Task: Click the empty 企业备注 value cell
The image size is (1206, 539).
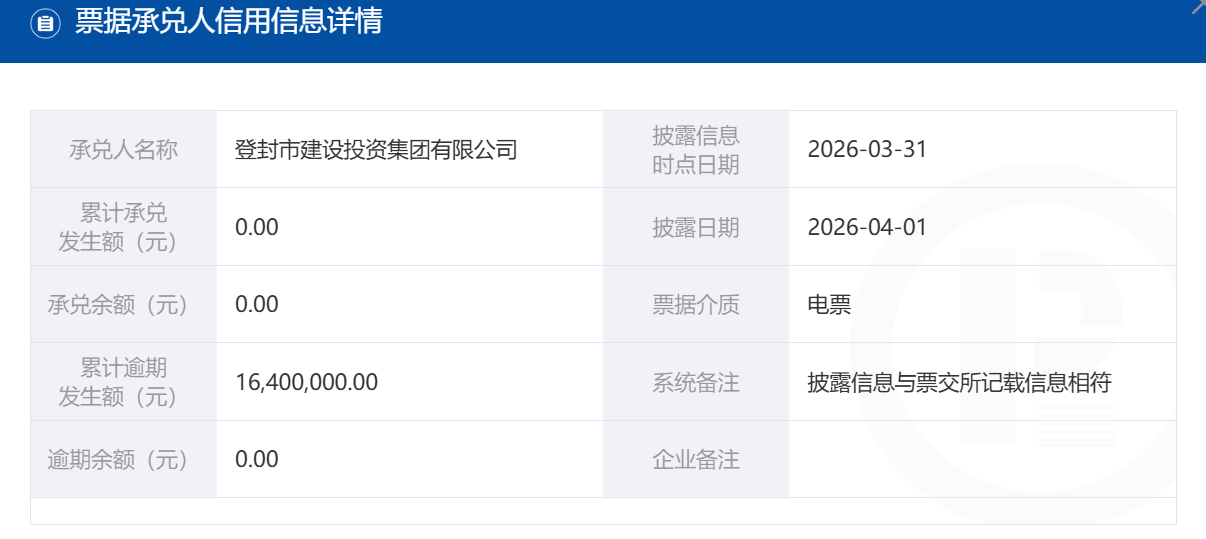Action: click(x=980, y=459)
